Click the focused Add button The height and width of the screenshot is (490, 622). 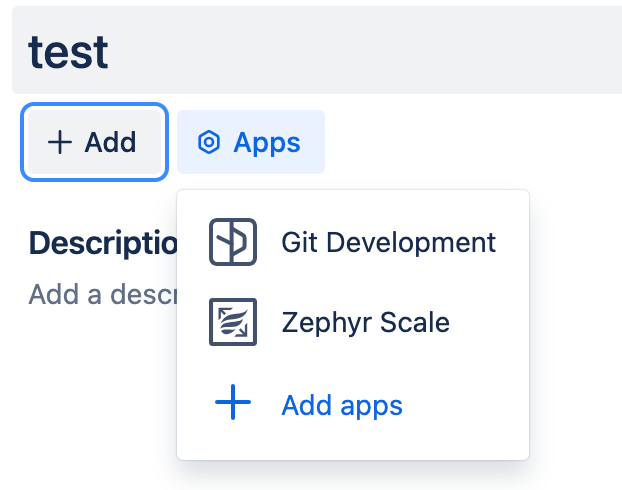pos(94,142)
